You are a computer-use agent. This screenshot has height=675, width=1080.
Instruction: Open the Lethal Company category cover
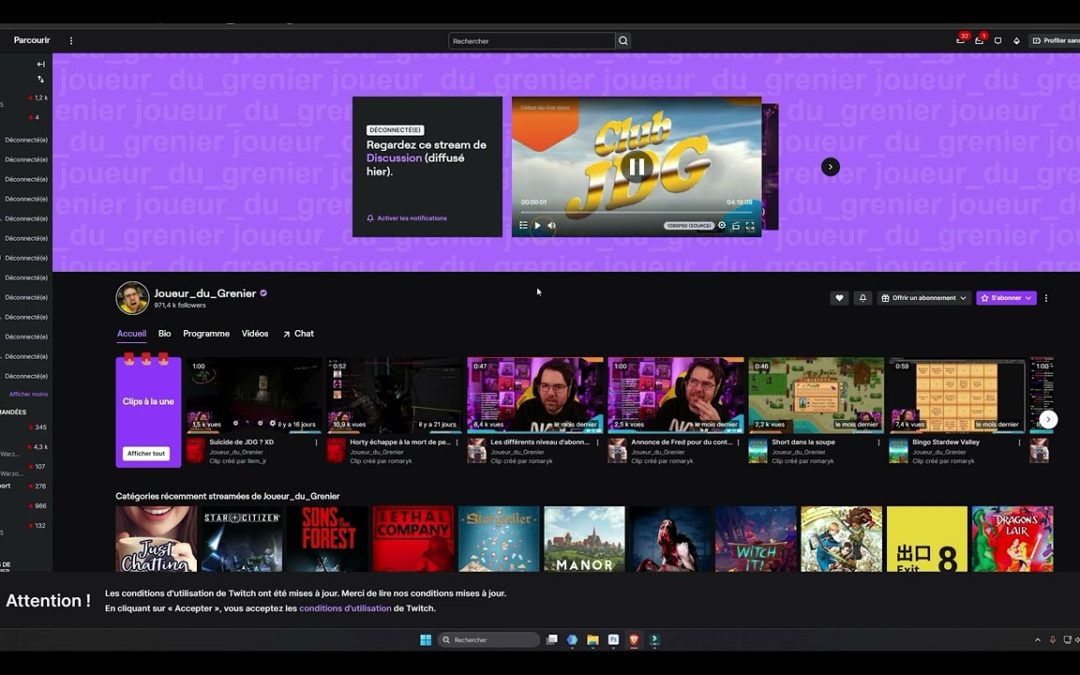[x=413, y=539]
